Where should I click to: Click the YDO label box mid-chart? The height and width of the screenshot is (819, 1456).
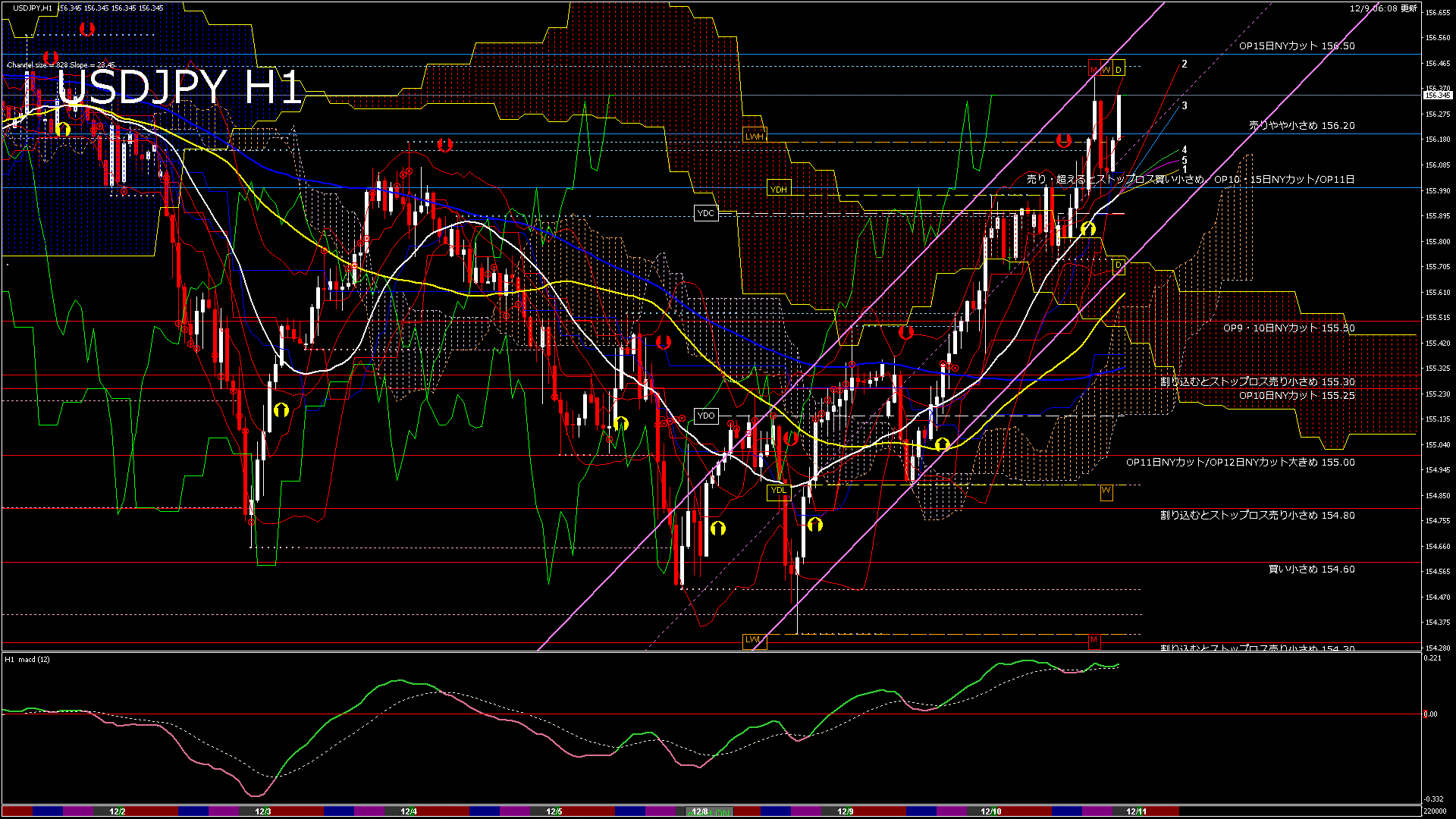tap(706, 416)
